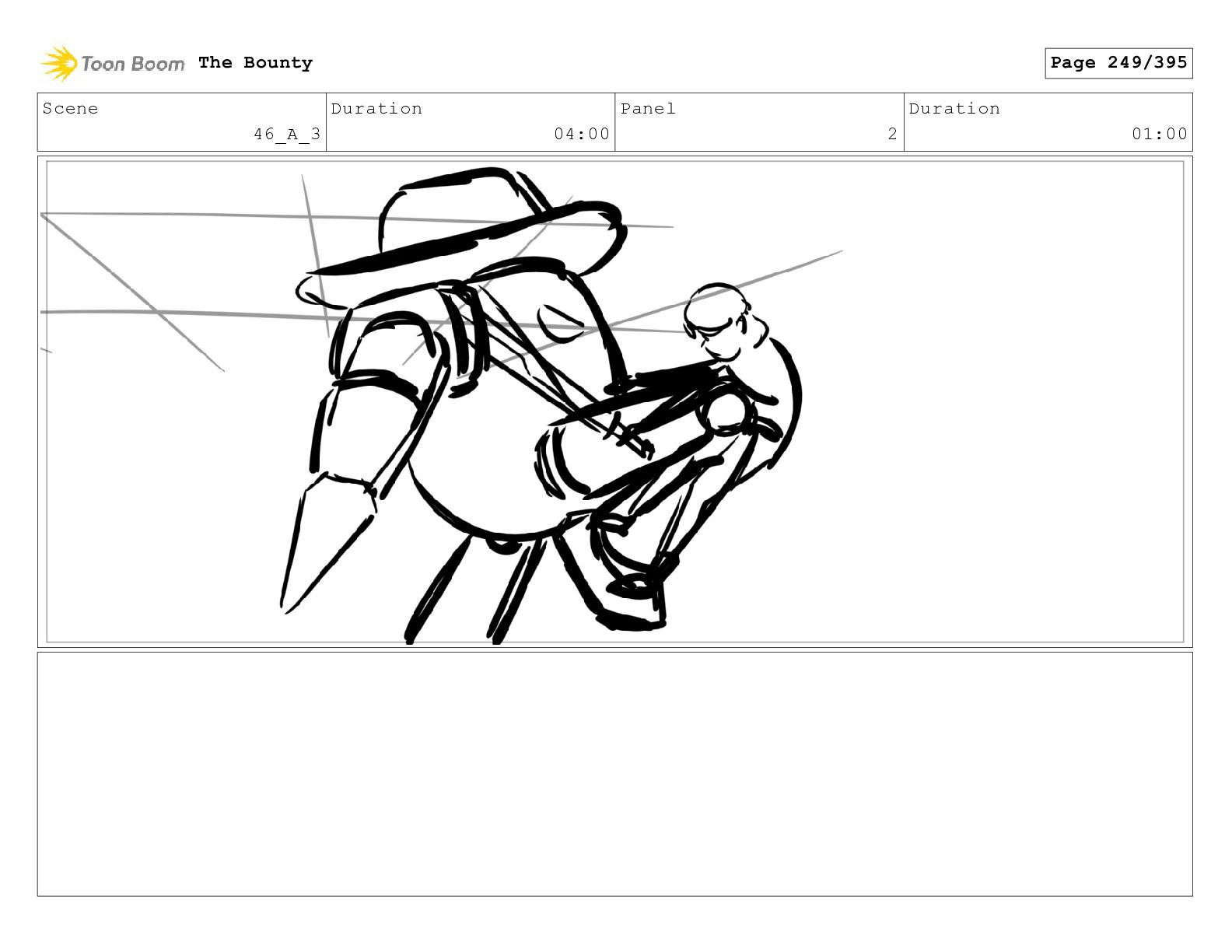Select the scene value '46_A_3'
The image size is (1232, 952).
(x=287, y=134)
